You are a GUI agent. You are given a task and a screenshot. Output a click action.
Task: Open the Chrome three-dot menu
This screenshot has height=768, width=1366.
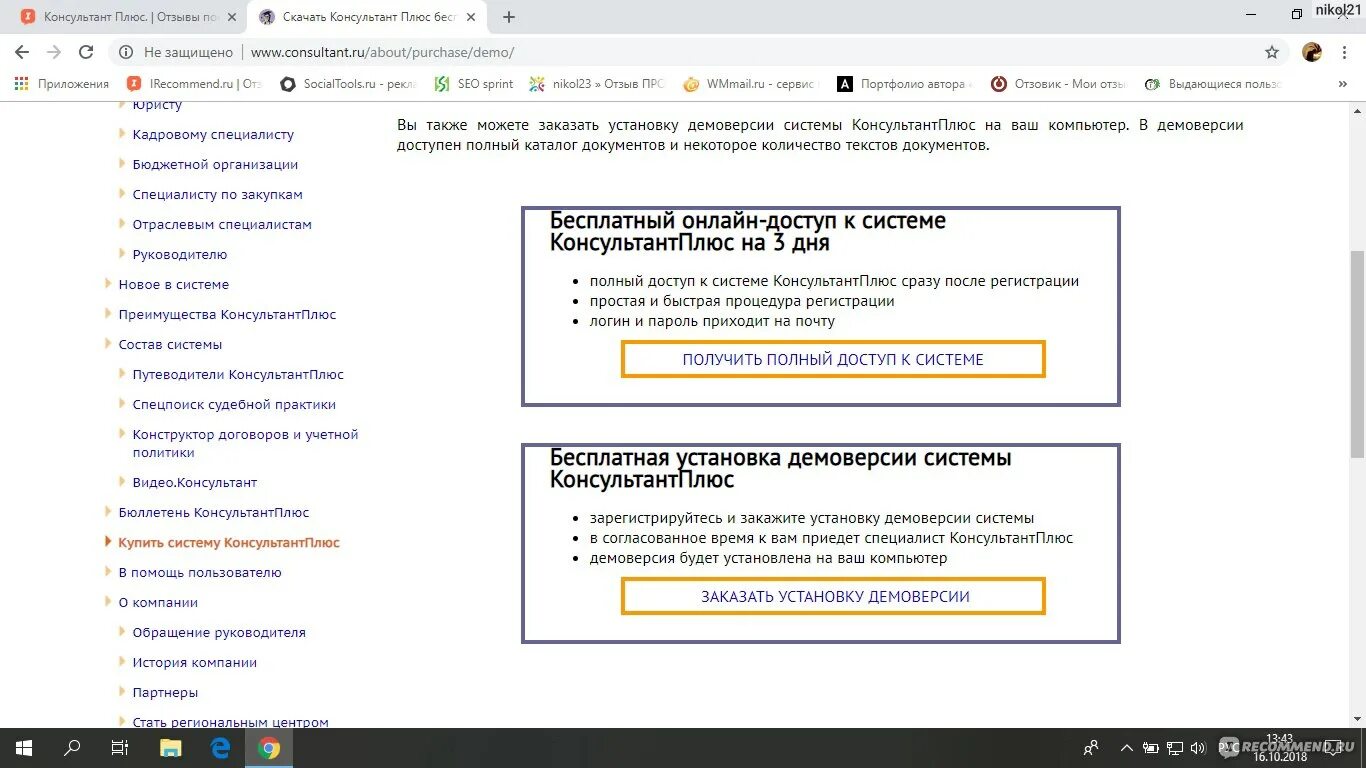click(x=1345, y=52)
